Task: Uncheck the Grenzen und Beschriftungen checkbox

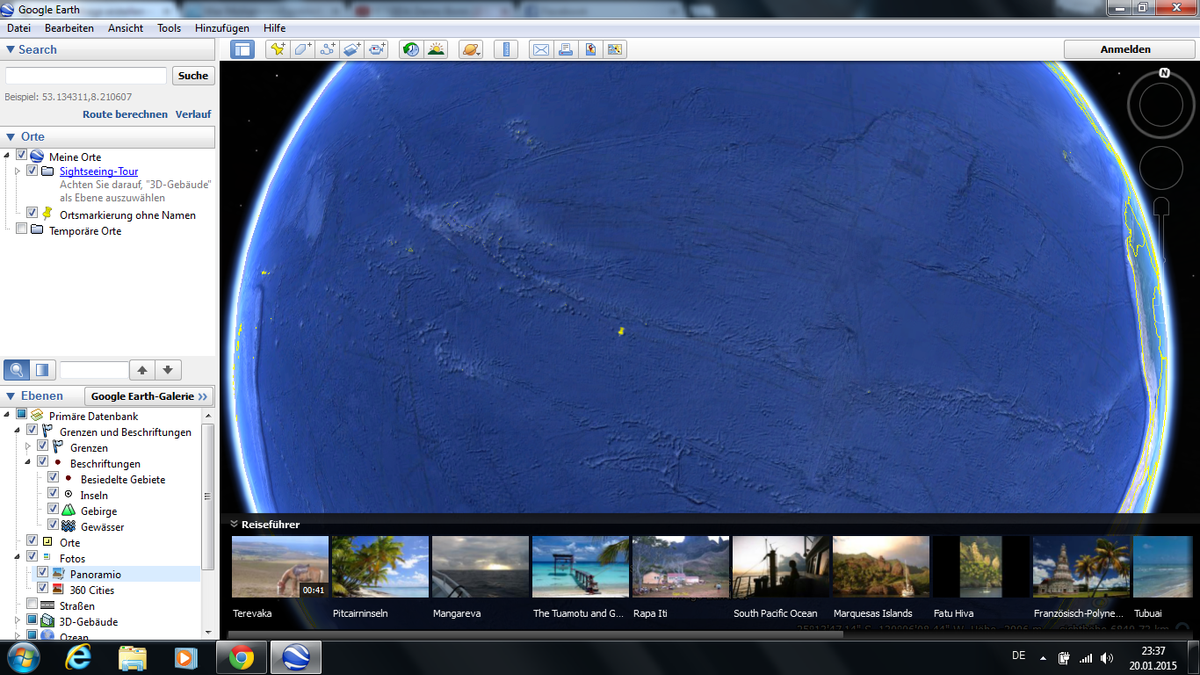Action: click(x=32, y=431)
